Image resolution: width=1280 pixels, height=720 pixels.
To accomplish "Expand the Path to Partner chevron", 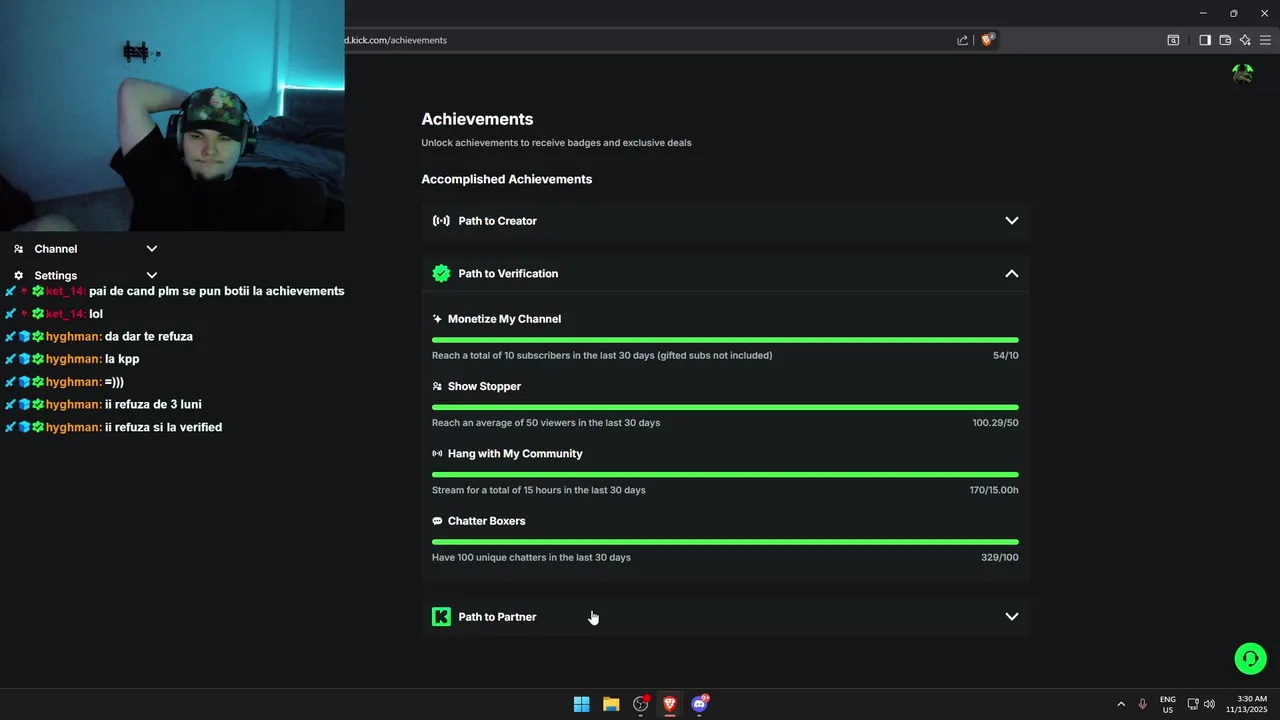I will (1012, 617).
